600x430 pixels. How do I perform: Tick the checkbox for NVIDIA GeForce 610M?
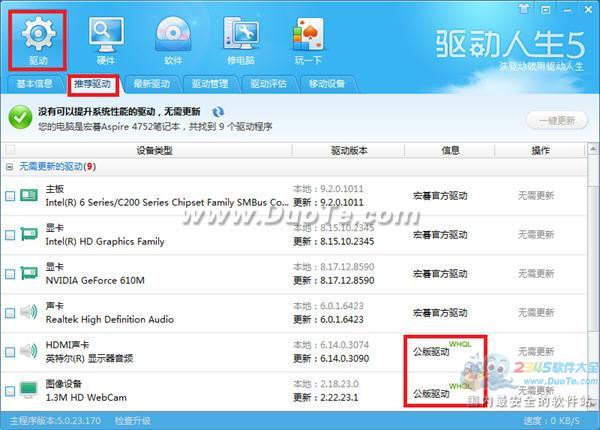[x=10, y=274]
